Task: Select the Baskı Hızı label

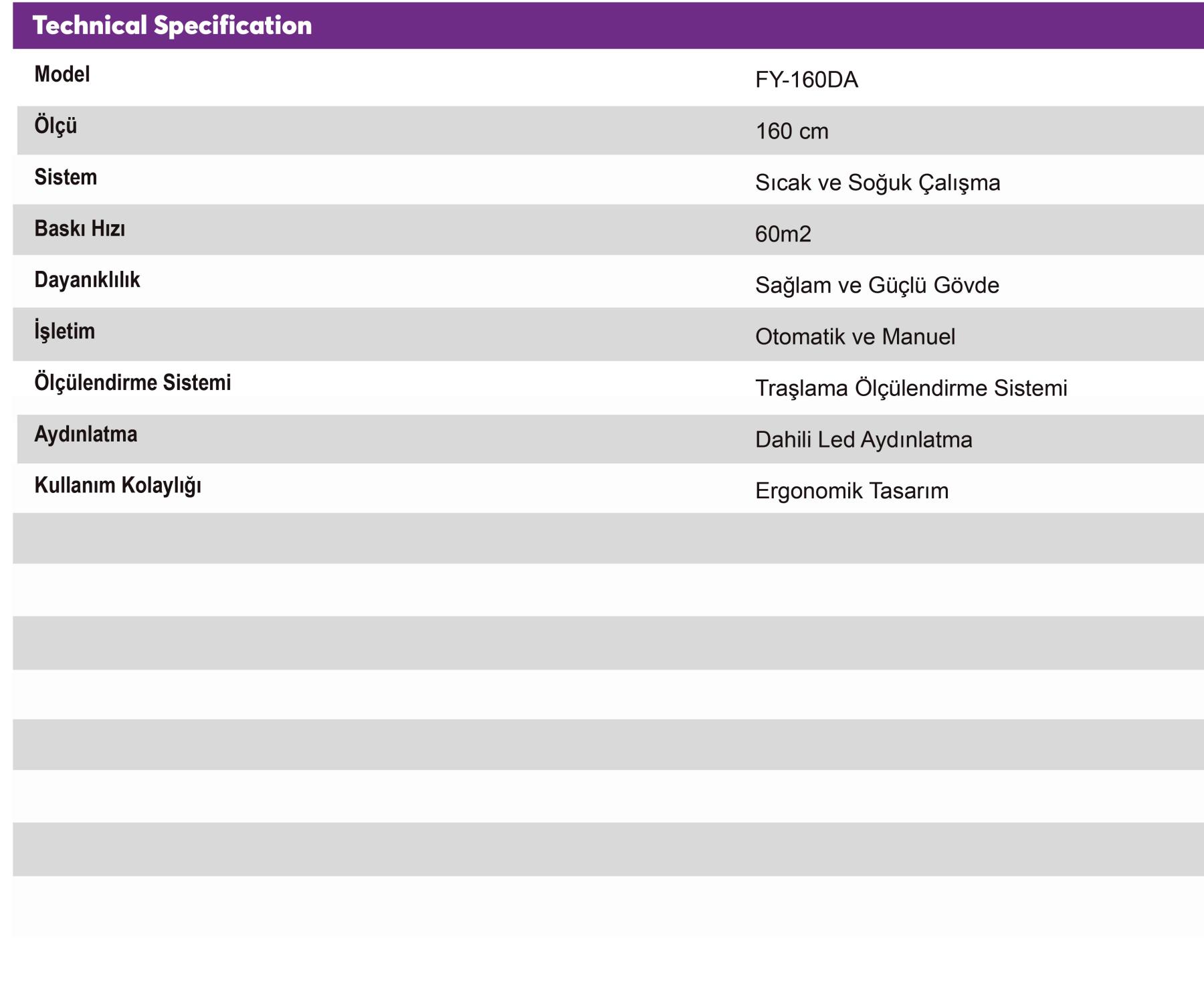Action: click(x=80, y=229)
